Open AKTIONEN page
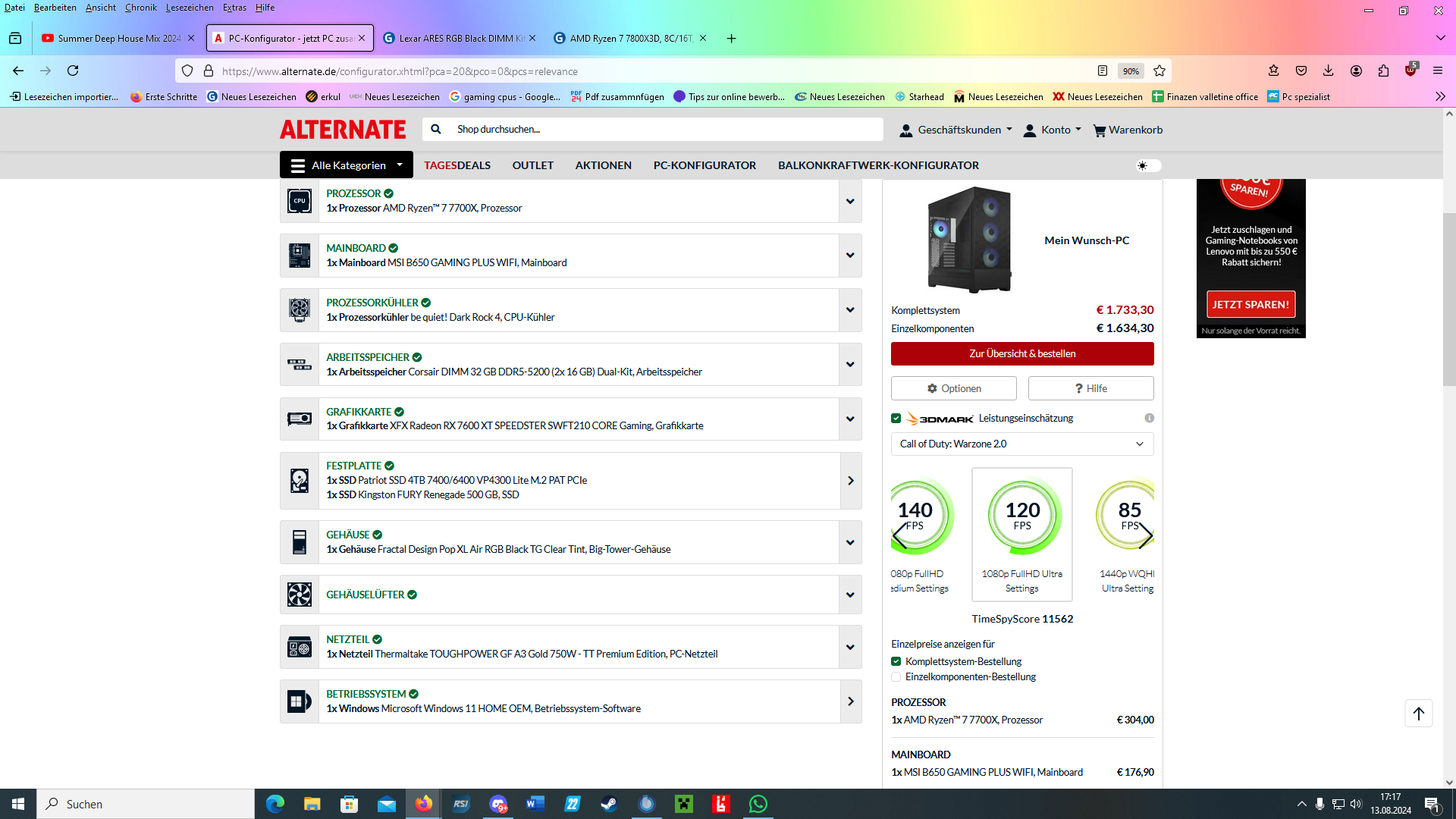The height and width of the screenshot is (819, 1456). (x=603, y=165)
